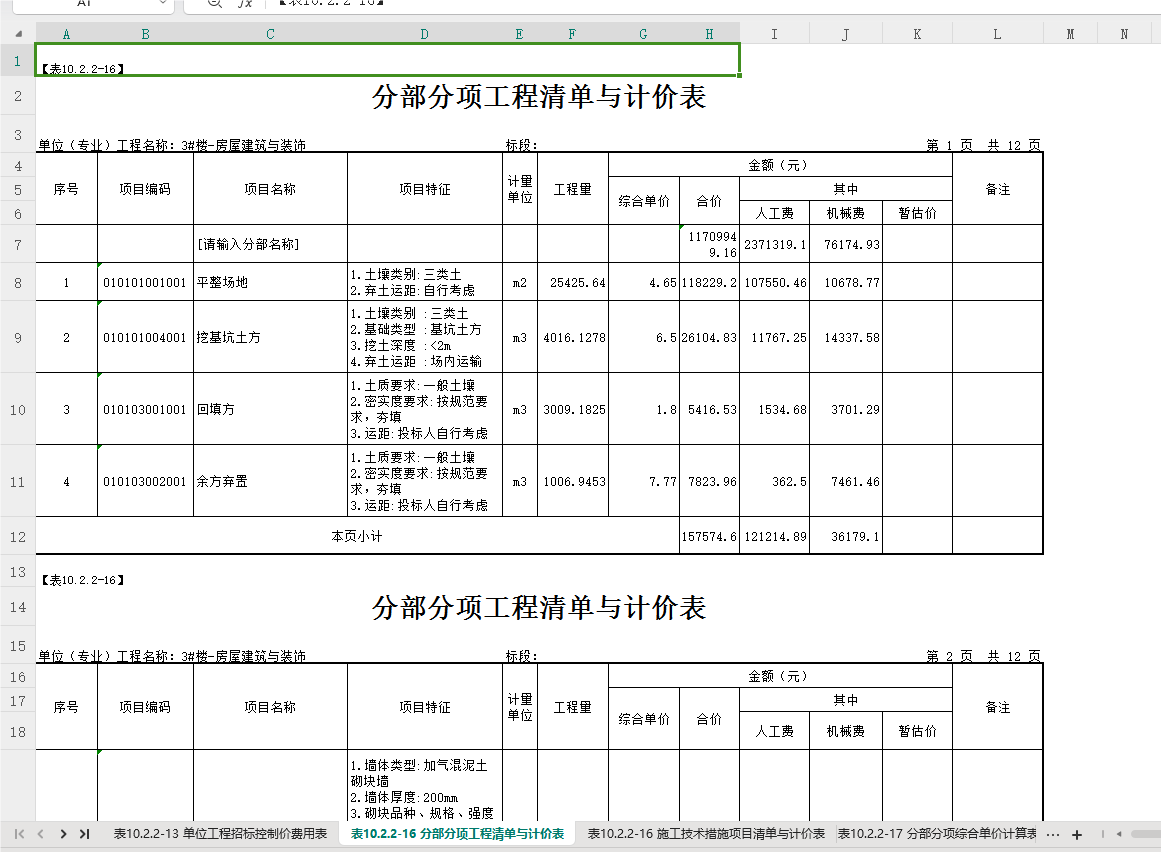Go to the next sheet tab

[63, 834]
